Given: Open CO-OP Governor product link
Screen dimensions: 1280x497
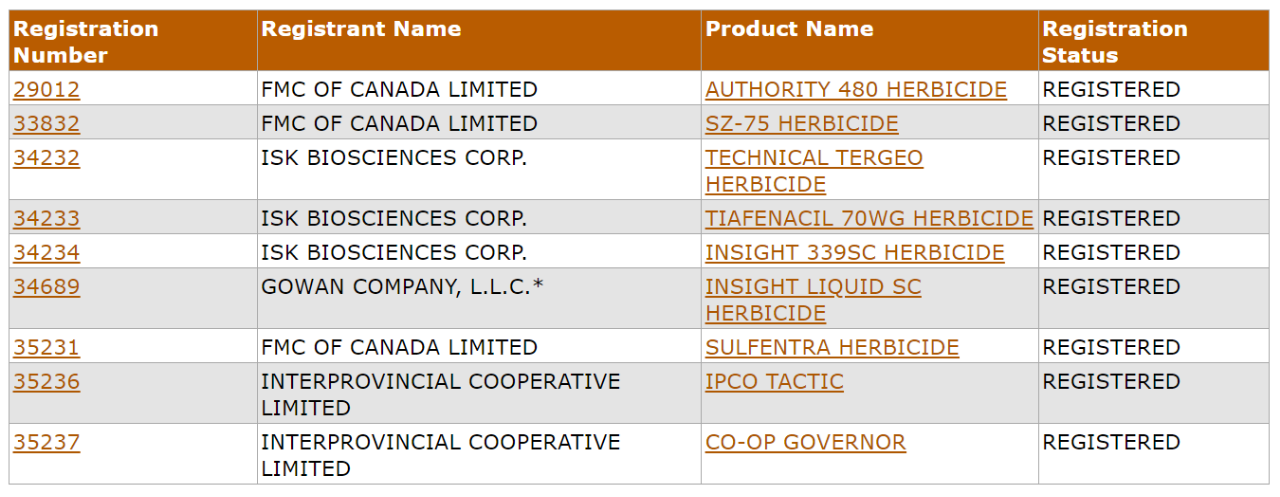Looking at the screenshot, I should [806, 442].
